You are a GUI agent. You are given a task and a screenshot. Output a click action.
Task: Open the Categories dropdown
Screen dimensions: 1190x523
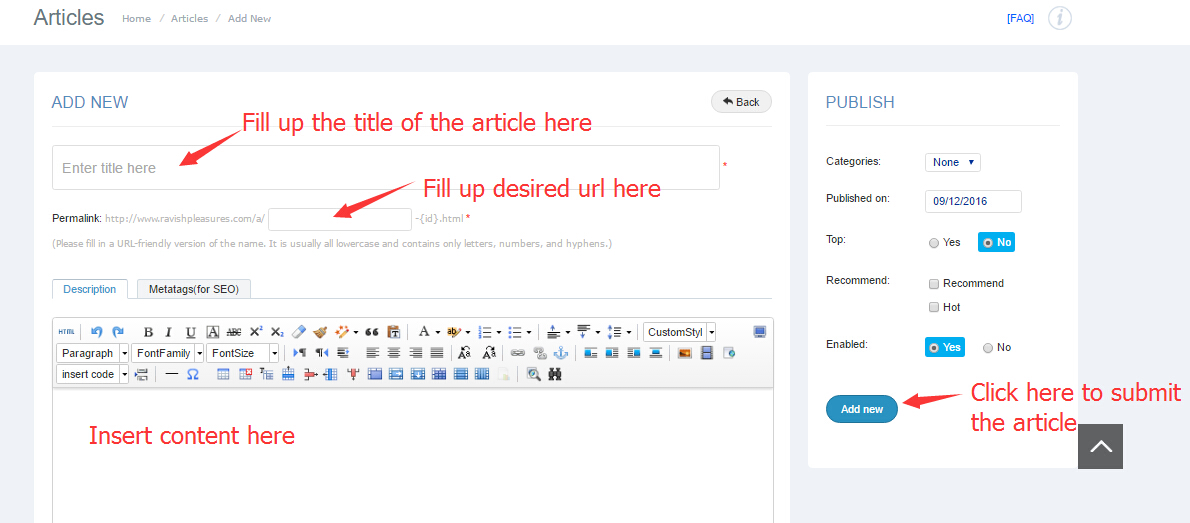pos(952,162)
